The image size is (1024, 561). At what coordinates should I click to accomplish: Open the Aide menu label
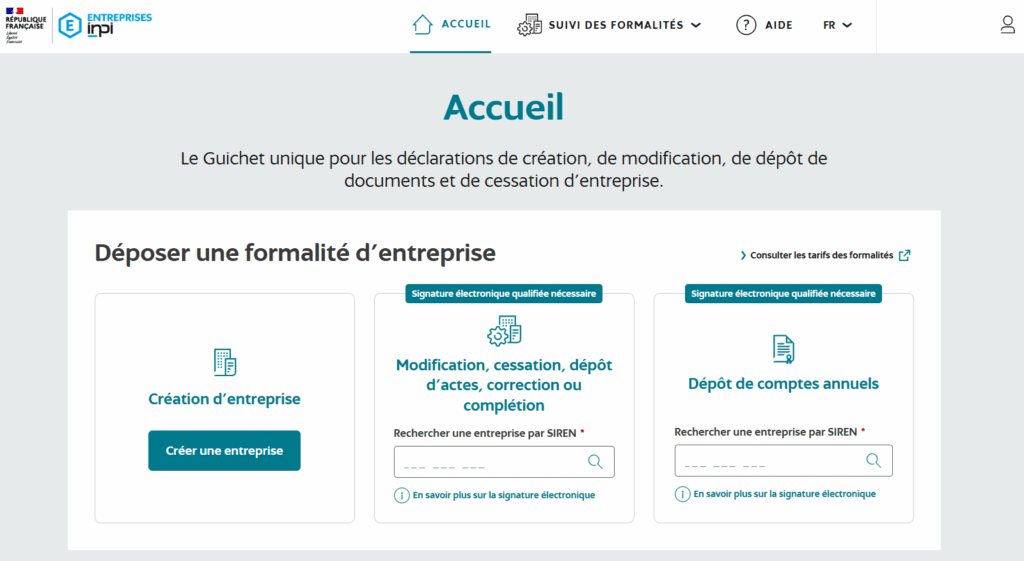779,25
